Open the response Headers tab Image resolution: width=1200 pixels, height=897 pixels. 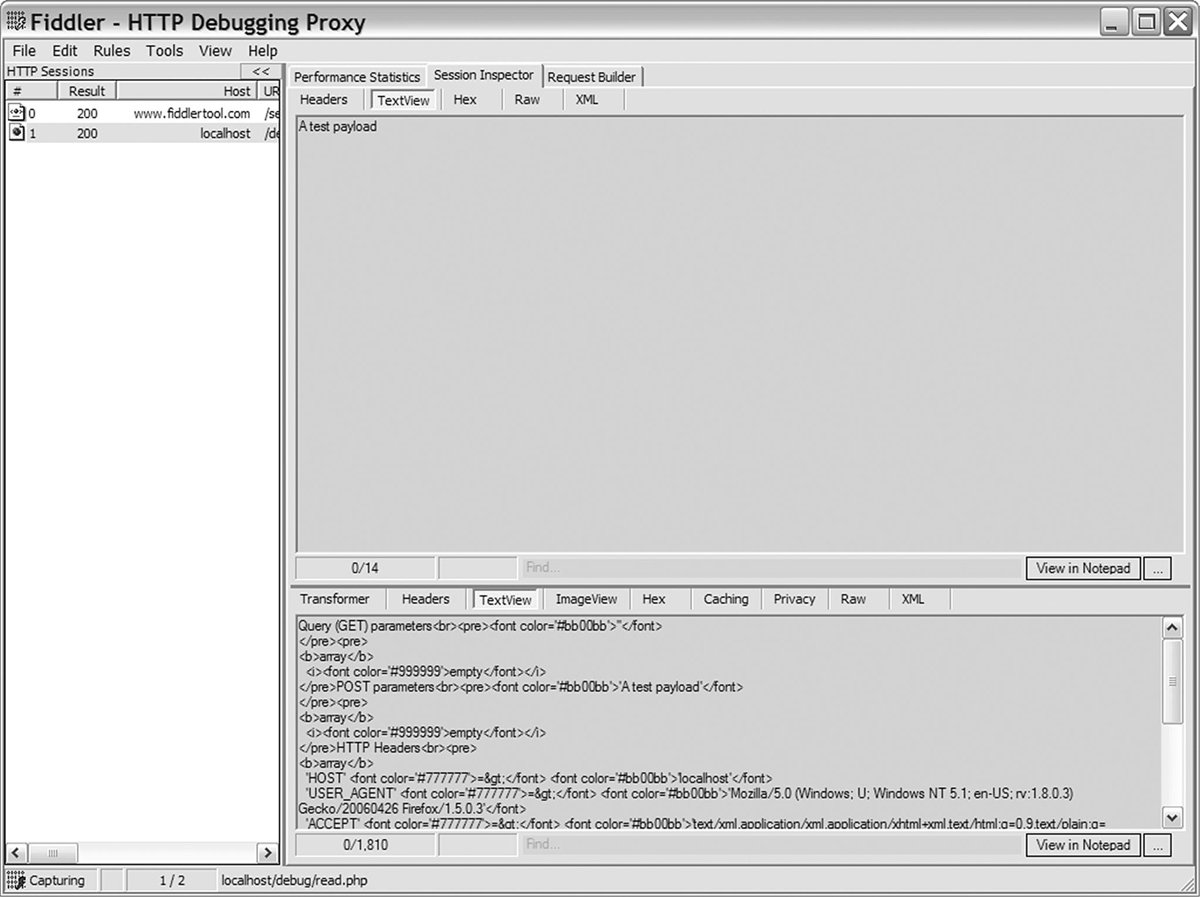[426, 599]
